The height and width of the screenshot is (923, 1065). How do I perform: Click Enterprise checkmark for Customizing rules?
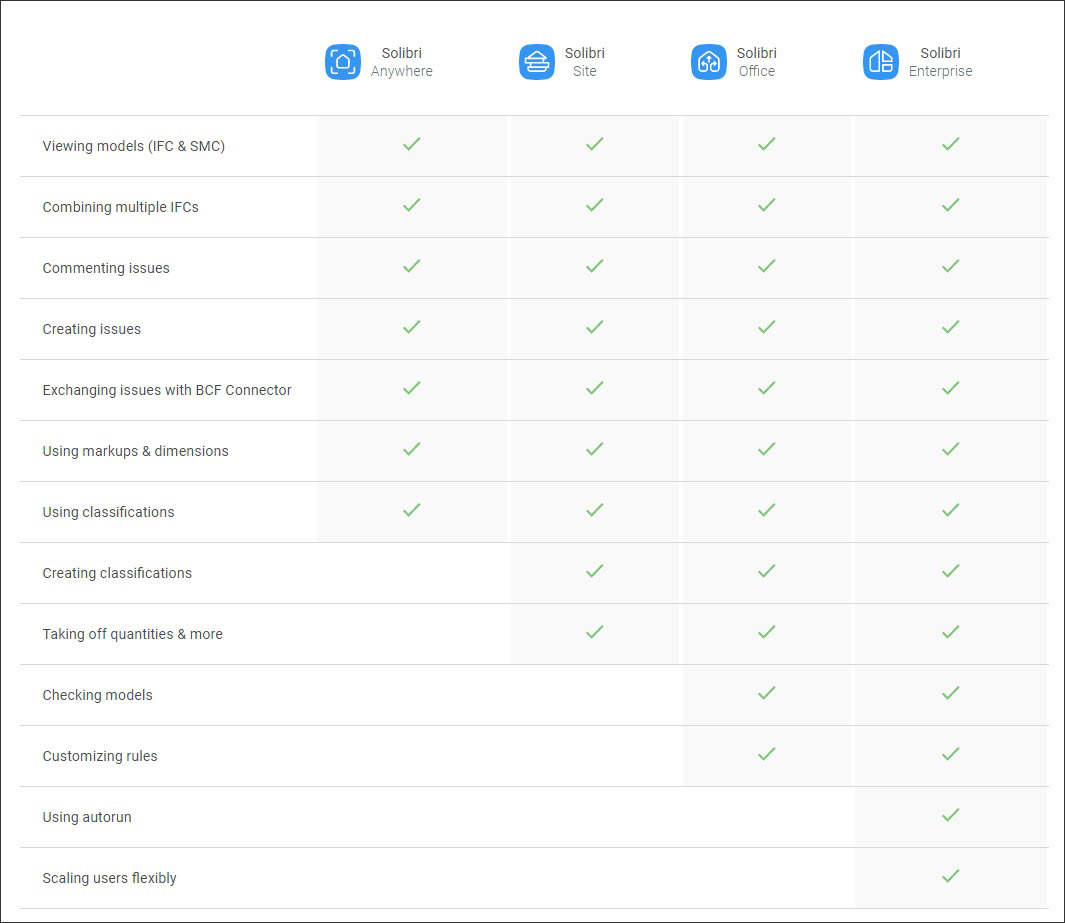click(x=951, y=754)
